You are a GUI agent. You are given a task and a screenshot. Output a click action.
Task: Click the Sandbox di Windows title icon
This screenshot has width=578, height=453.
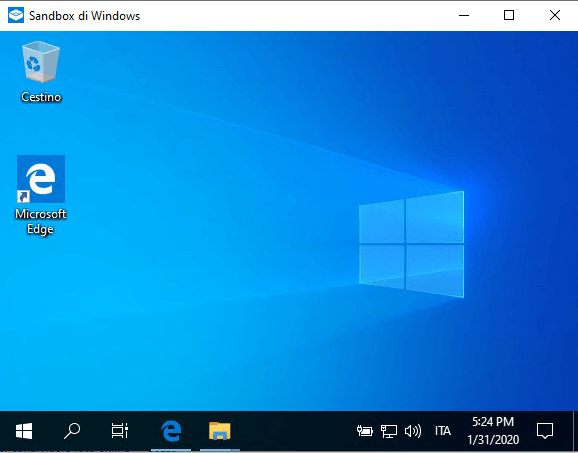16,15
